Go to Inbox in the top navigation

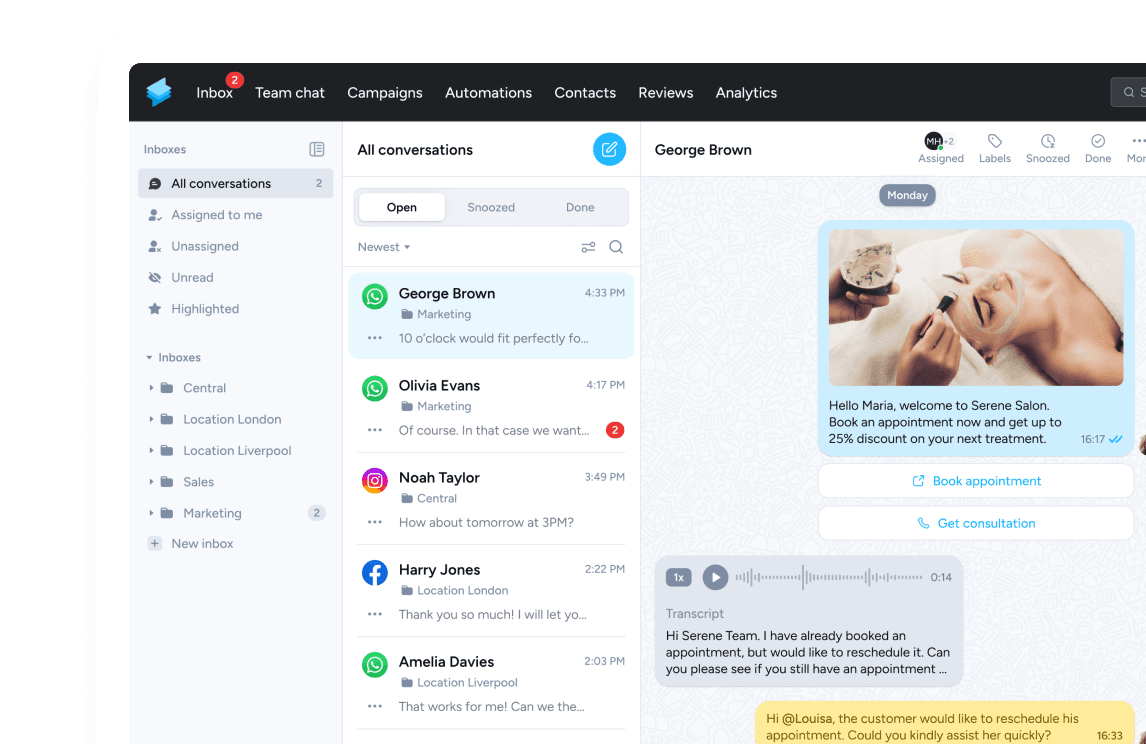coord(214,93)
